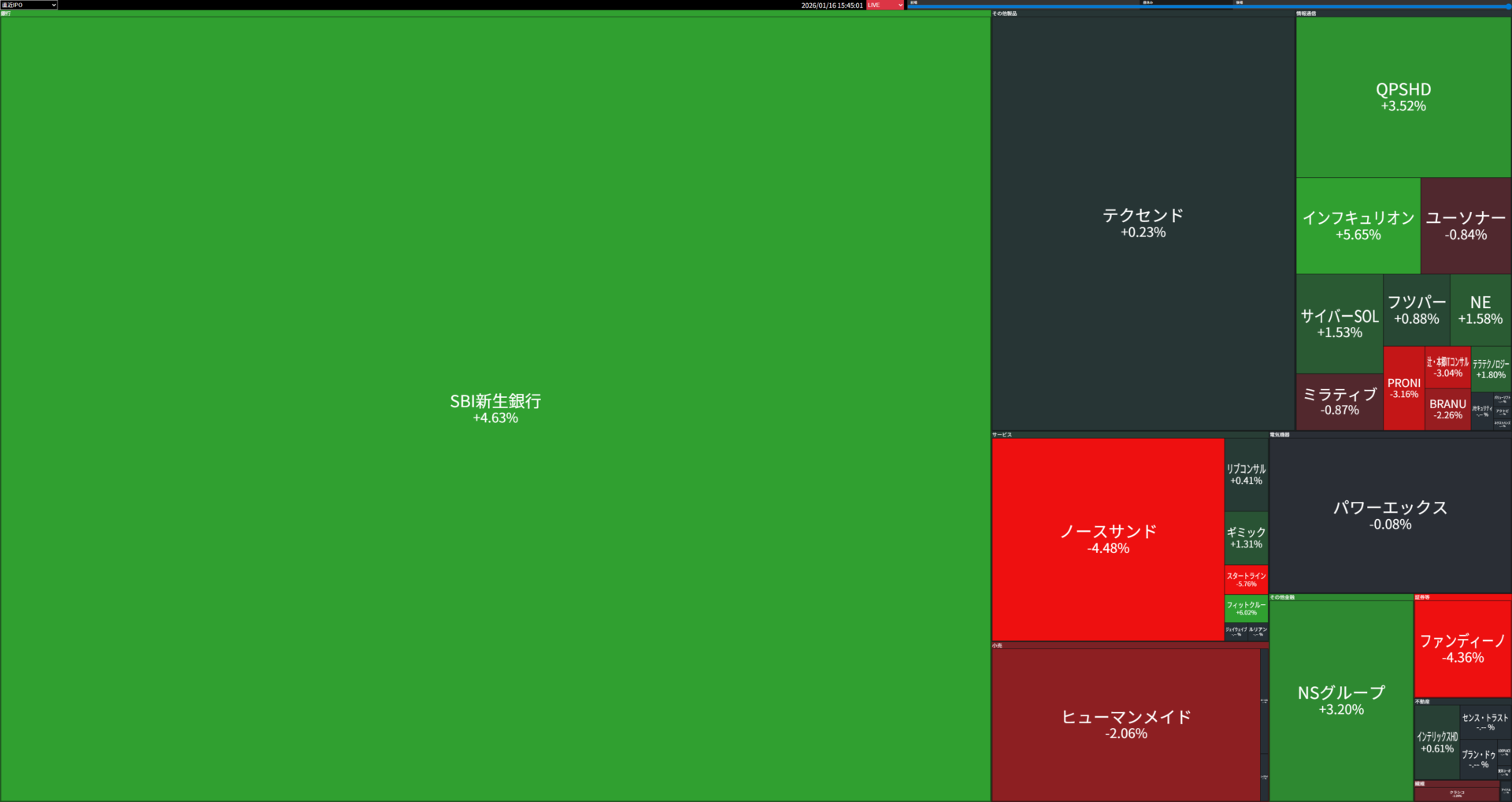The width and height of the screenshot is (1512, 802).
Task: Open the サイバーSOL stock tile
Action: pyautogui.click(x=1340, y=323)
